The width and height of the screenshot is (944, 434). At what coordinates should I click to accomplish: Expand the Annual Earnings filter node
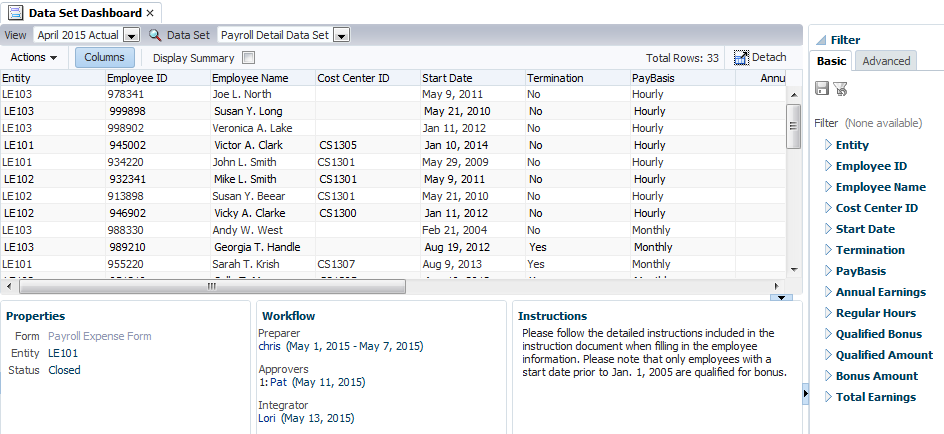pos(828,292)
